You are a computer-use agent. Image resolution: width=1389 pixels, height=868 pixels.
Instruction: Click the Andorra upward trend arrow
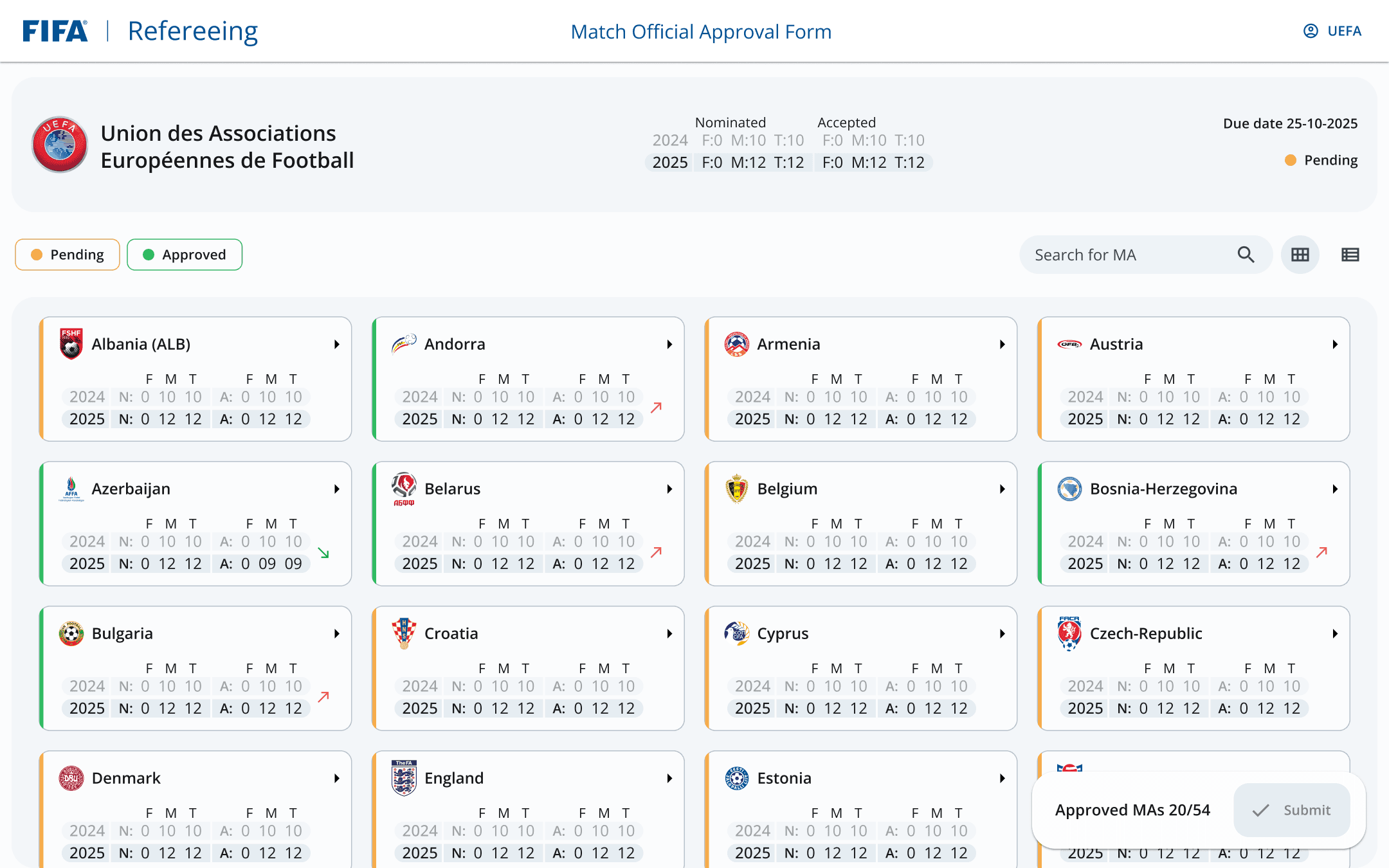click(657, 408)
